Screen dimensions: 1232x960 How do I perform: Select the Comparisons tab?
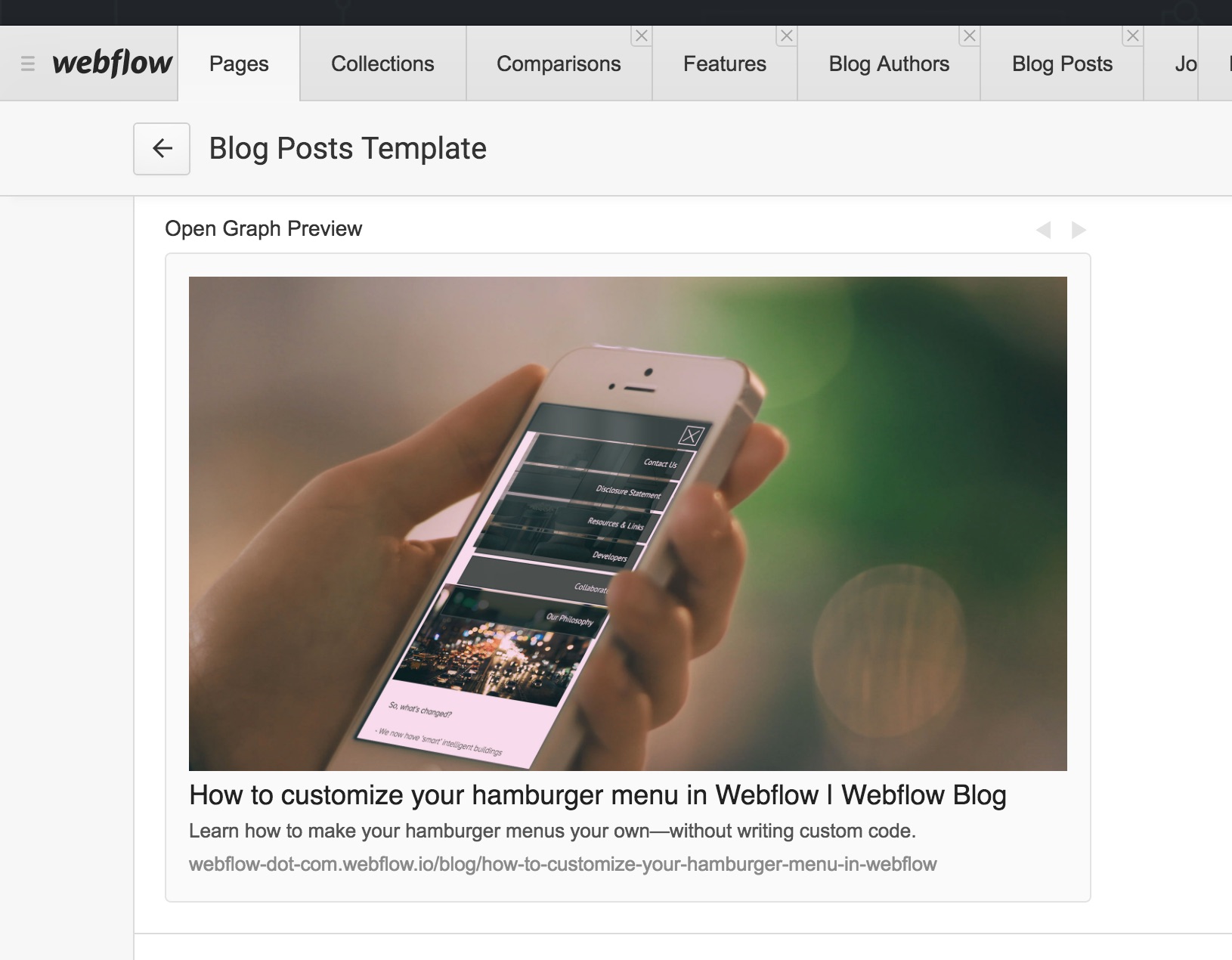[x=559, y=63]
